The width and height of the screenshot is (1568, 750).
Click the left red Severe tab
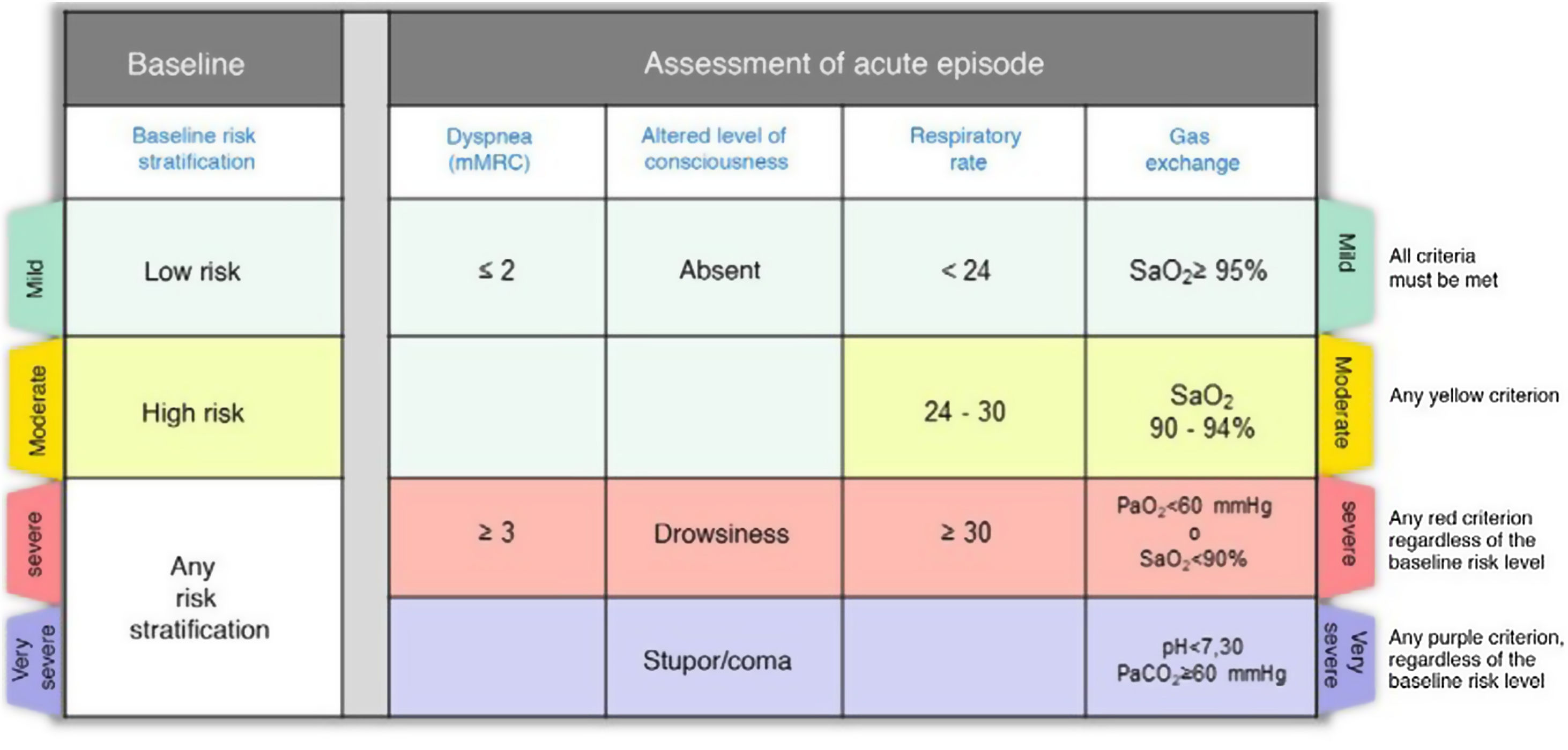35,543
